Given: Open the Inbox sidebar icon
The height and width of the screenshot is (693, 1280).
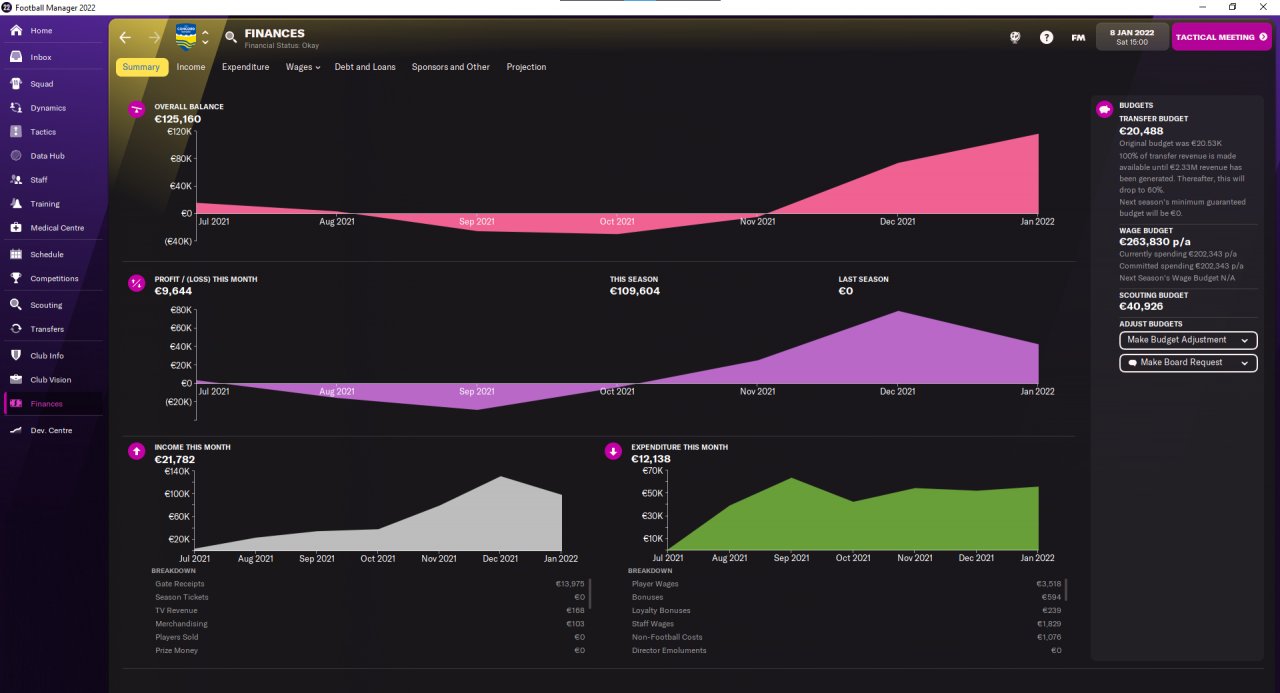Looking at the screenshot, I should [16, 57].
